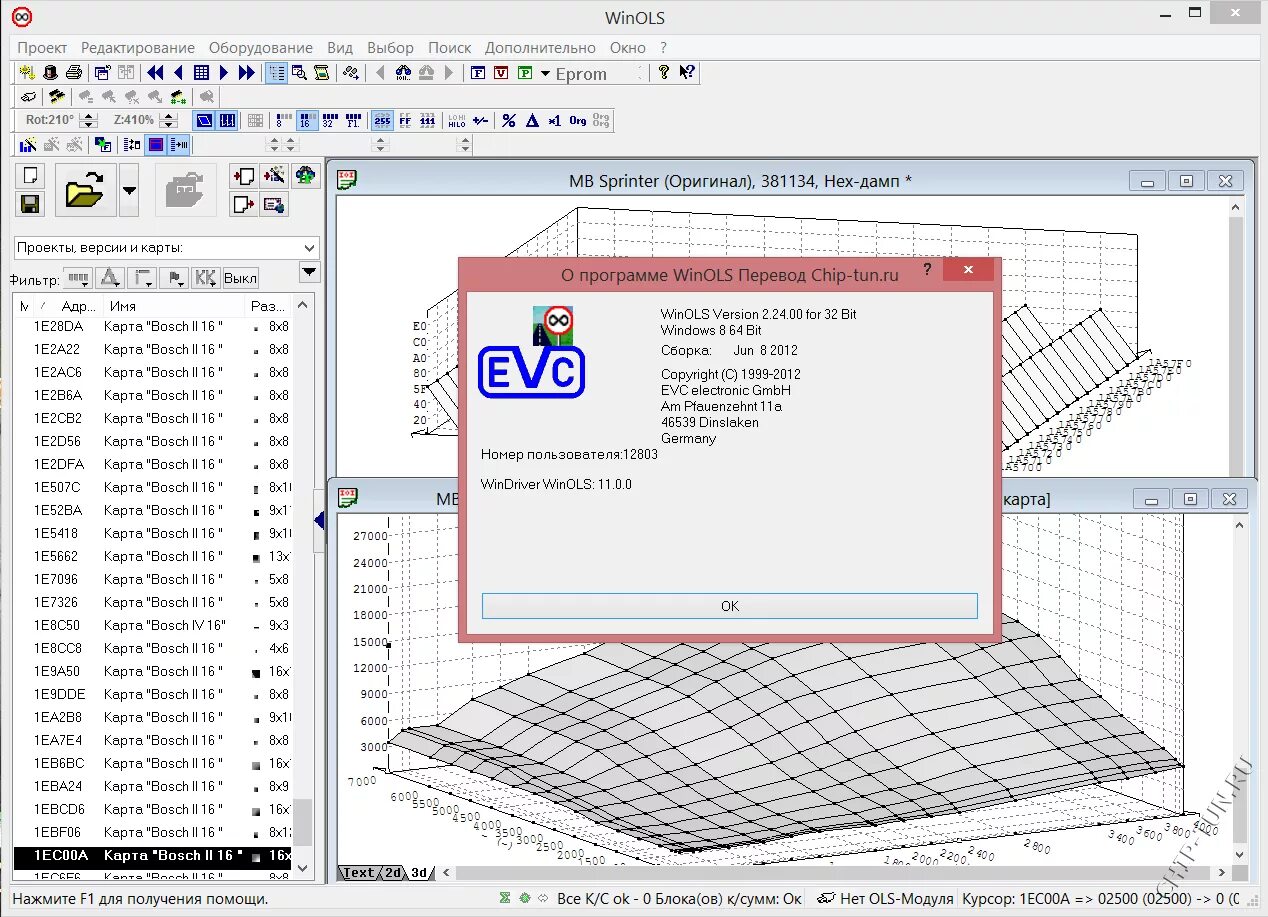Click the red V window icon
Image resolution: width=1268 pixels, height=917 pixels.
[x=500, y=72]
